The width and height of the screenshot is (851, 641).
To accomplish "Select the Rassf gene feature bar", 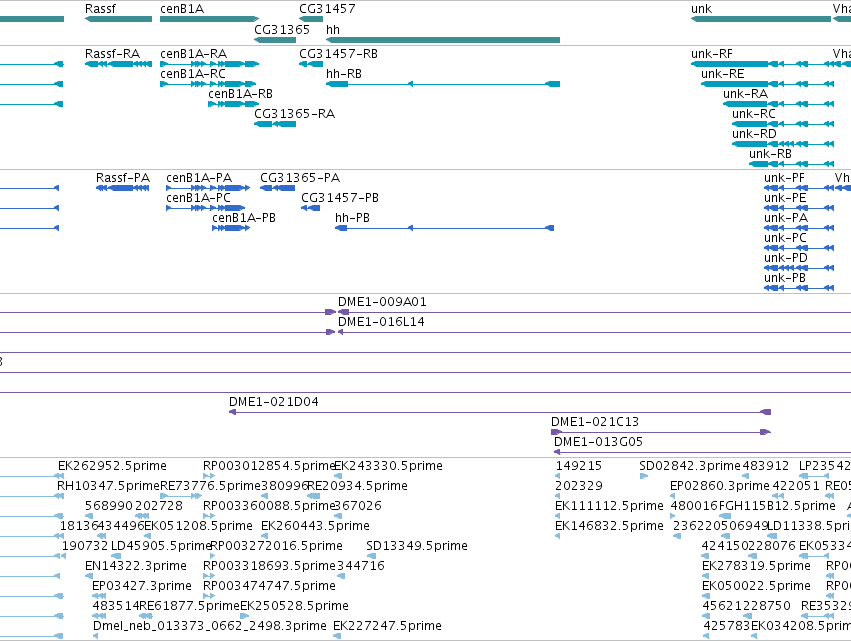I will click(118, 19).
